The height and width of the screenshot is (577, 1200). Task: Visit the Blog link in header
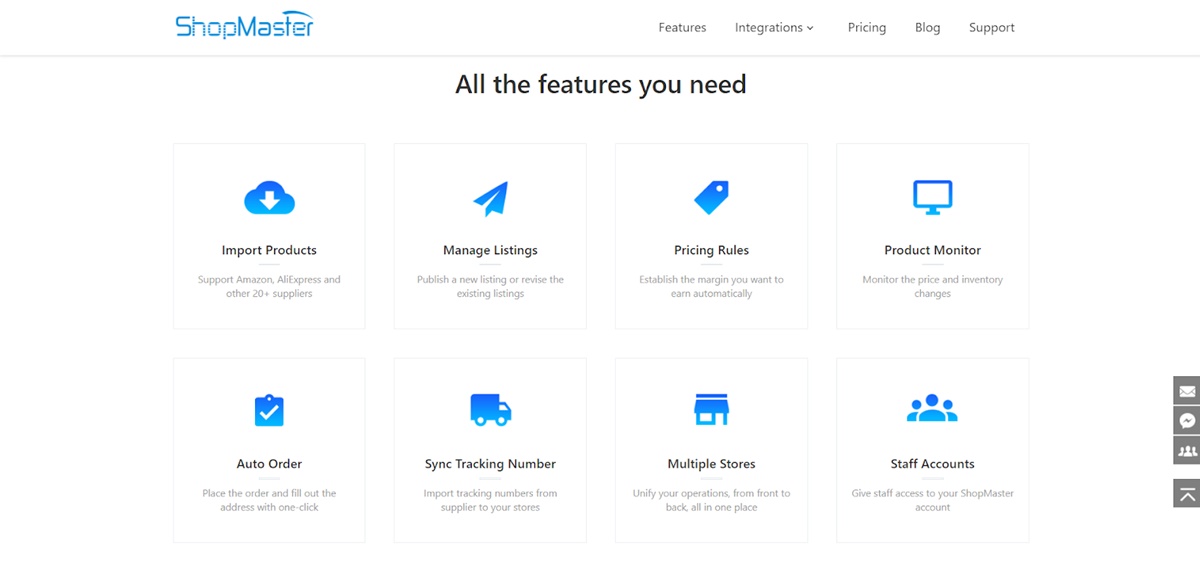click(927, 28)
